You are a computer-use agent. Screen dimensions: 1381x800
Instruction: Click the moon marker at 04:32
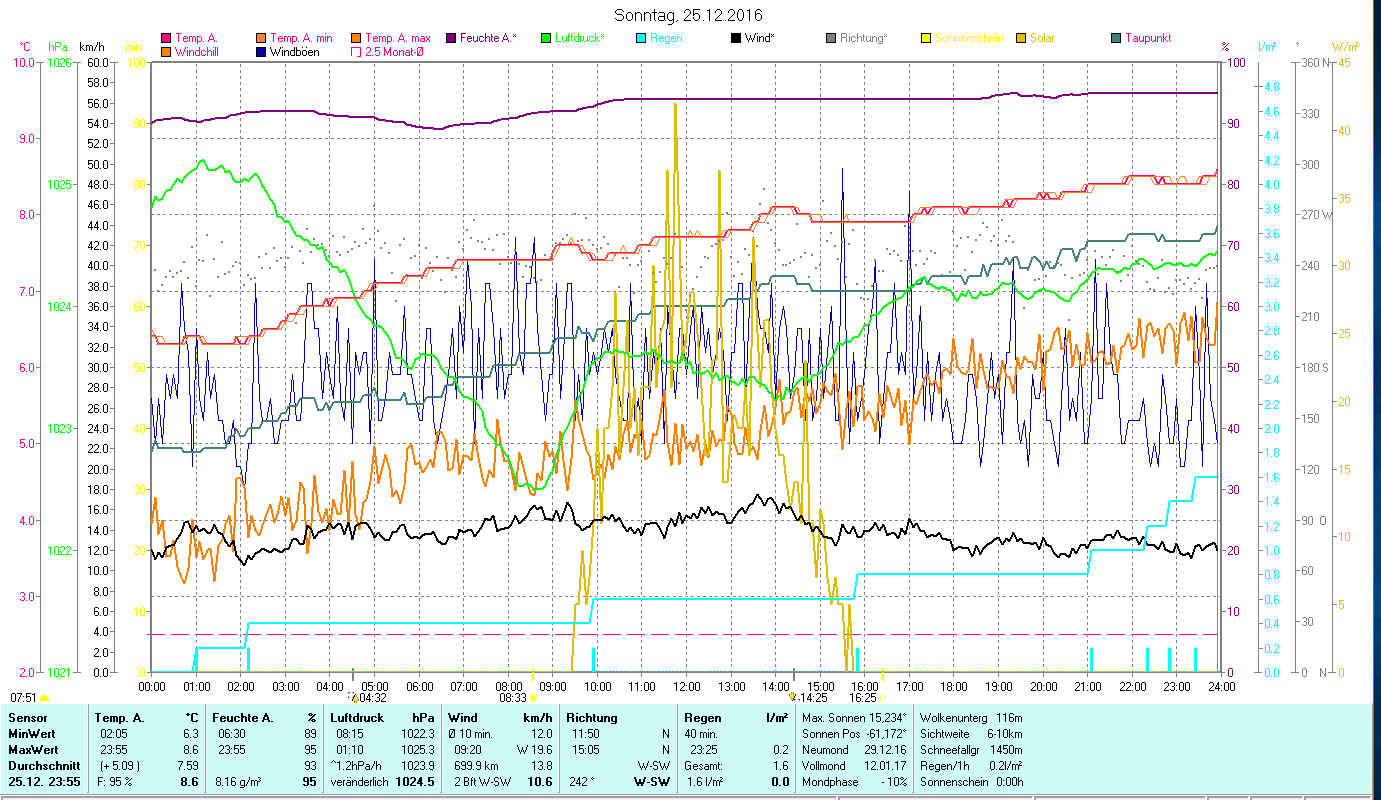tap(352, 697)
